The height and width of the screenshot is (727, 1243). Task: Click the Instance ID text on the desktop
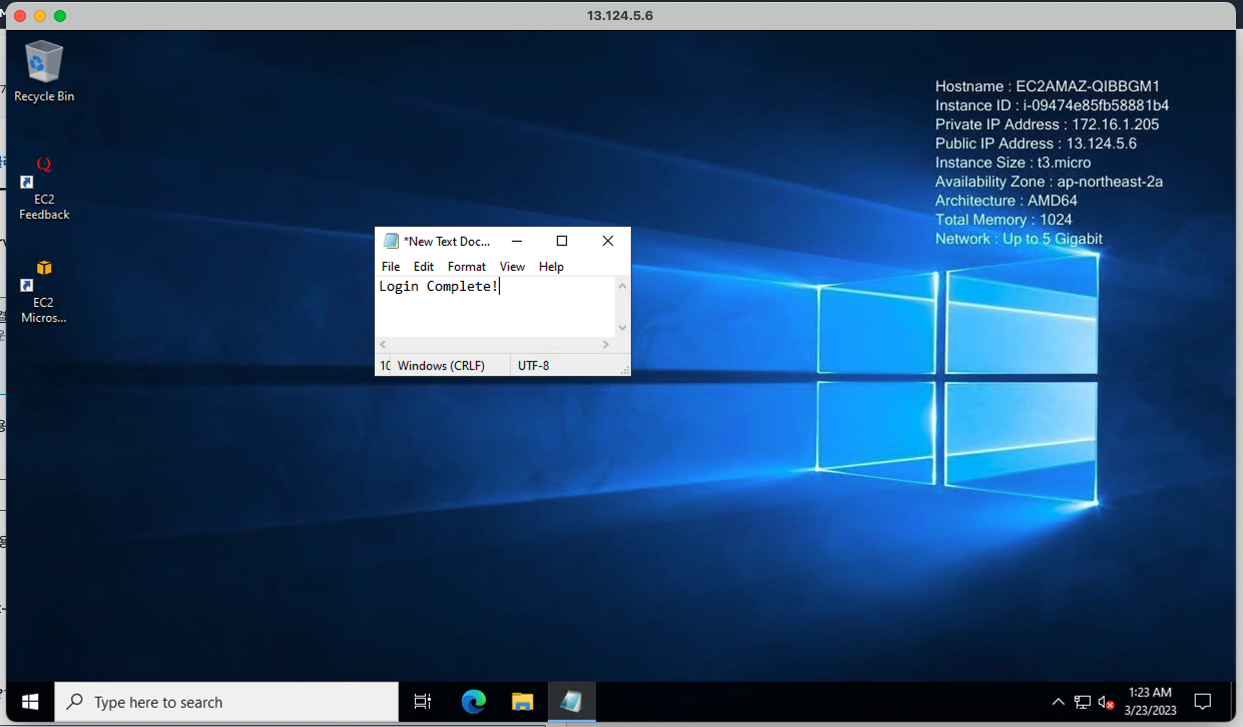point(1052,105)
